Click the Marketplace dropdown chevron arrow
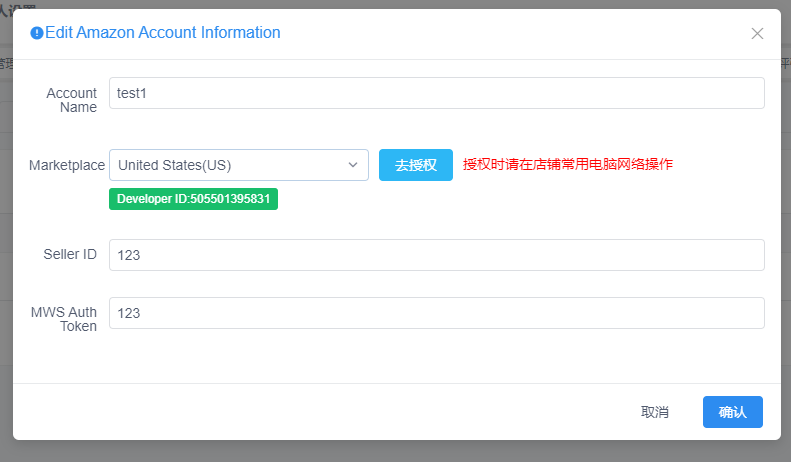This screenshot has width=791, height=462. [353, 165]
